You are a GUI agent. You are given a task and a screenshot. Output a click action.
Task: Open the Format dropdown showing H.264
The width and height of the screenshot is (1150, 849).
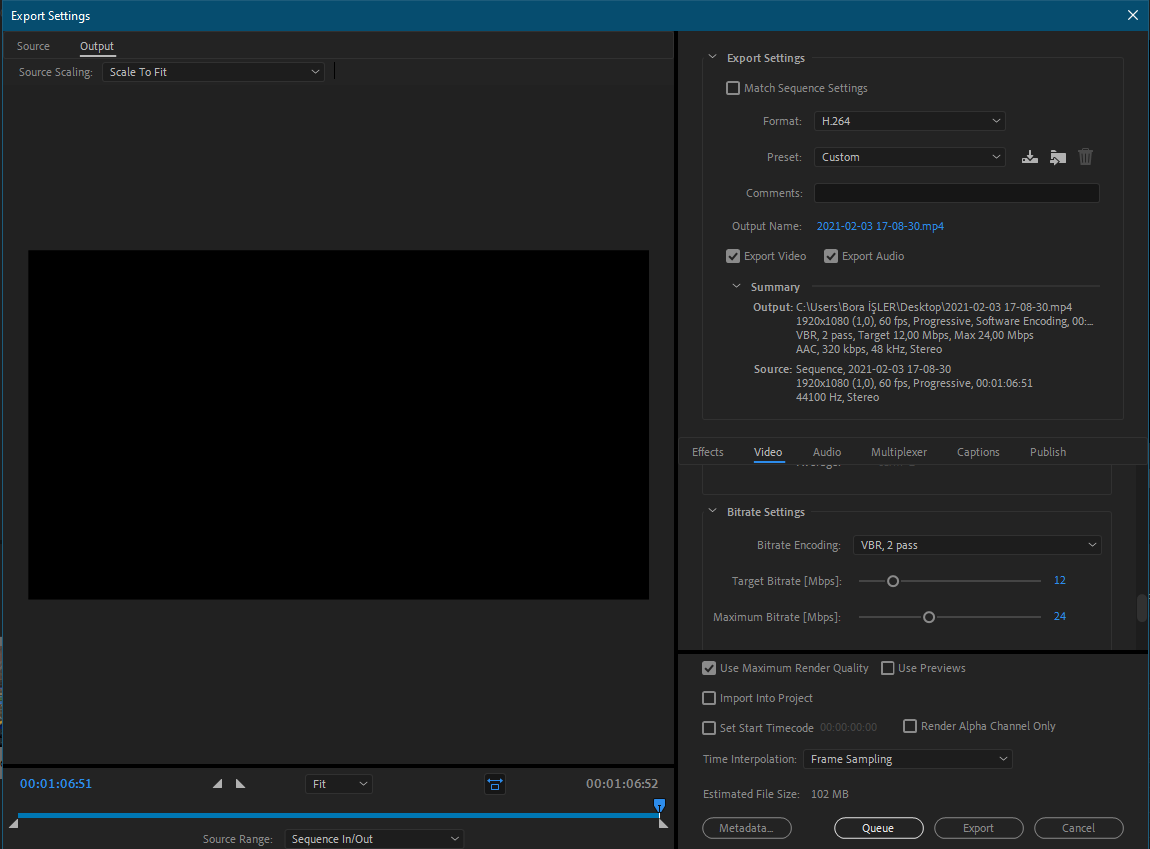point(909,121)
